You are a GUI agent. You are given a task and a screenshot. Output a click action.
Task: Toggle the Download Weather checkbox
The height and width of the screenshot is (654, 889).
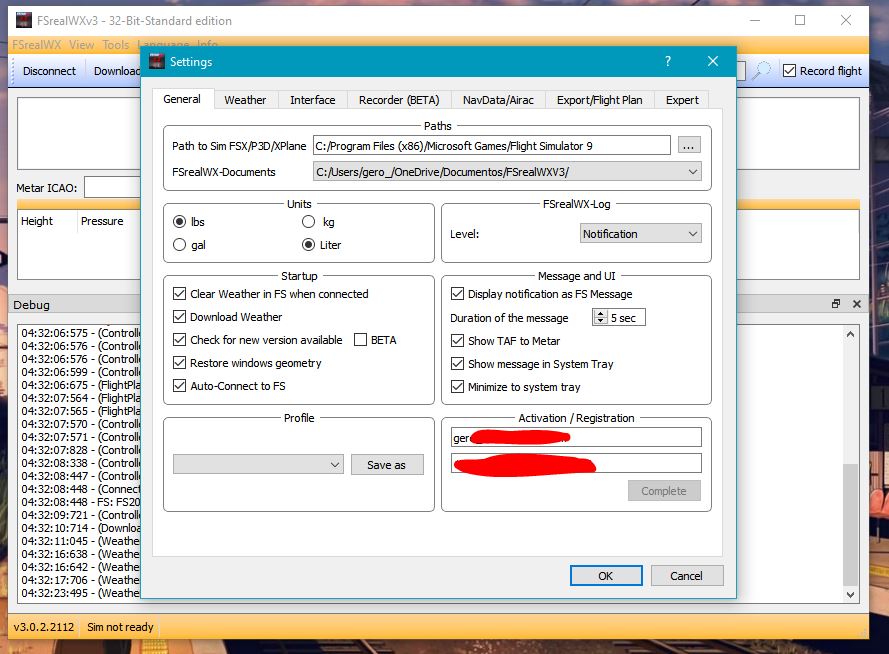click(179, 317)
